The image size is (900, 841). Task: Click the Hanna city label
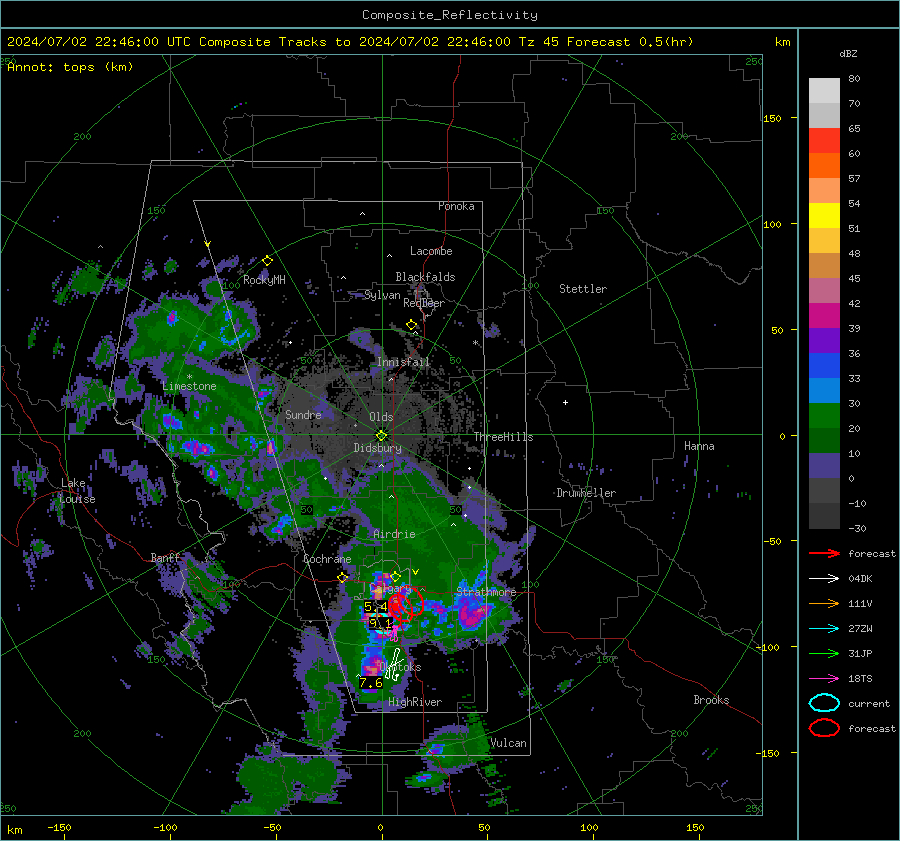[699, 446]
